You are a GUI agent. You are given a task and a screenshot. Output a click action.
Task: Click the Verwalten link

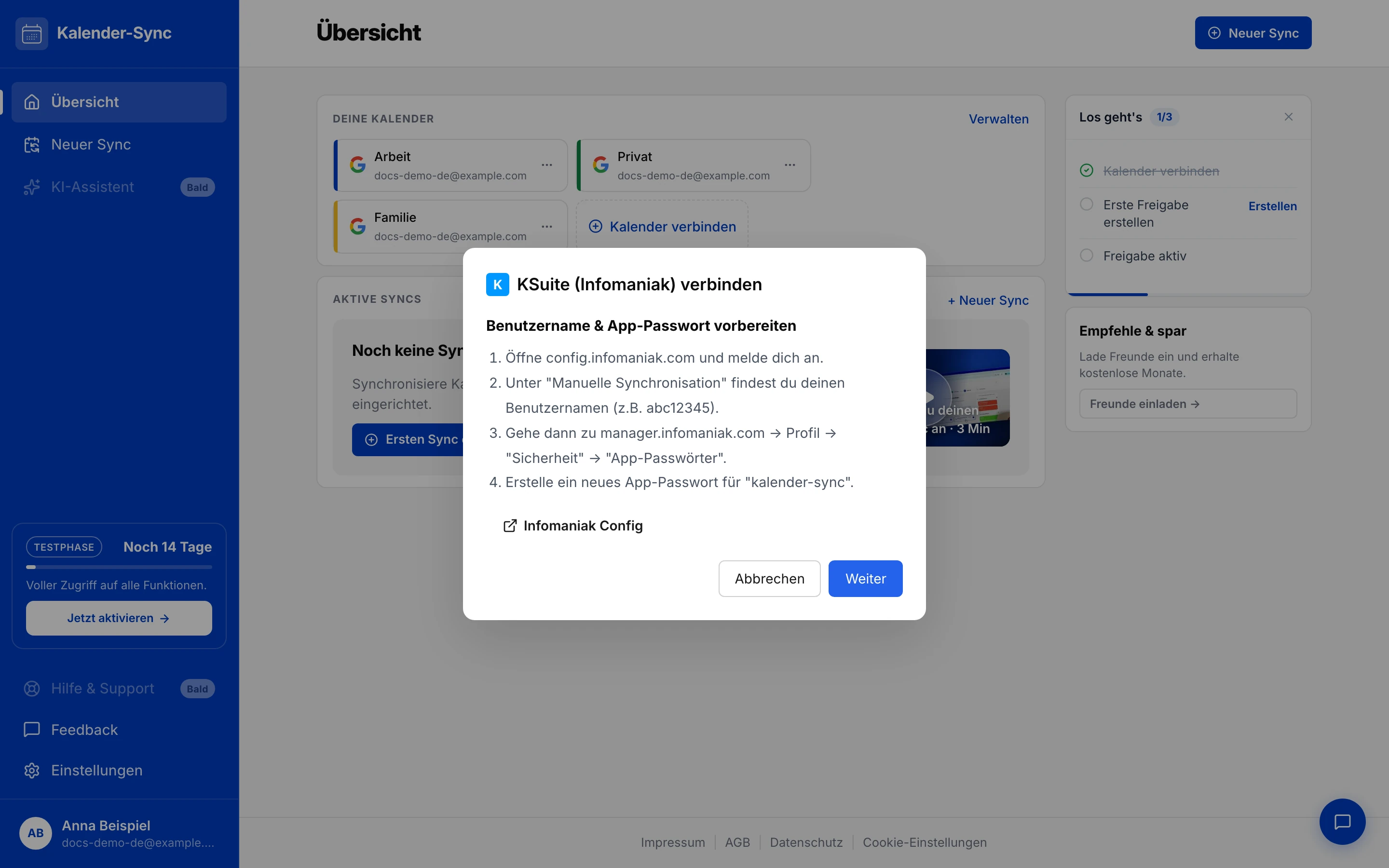(x=999, y=119)
